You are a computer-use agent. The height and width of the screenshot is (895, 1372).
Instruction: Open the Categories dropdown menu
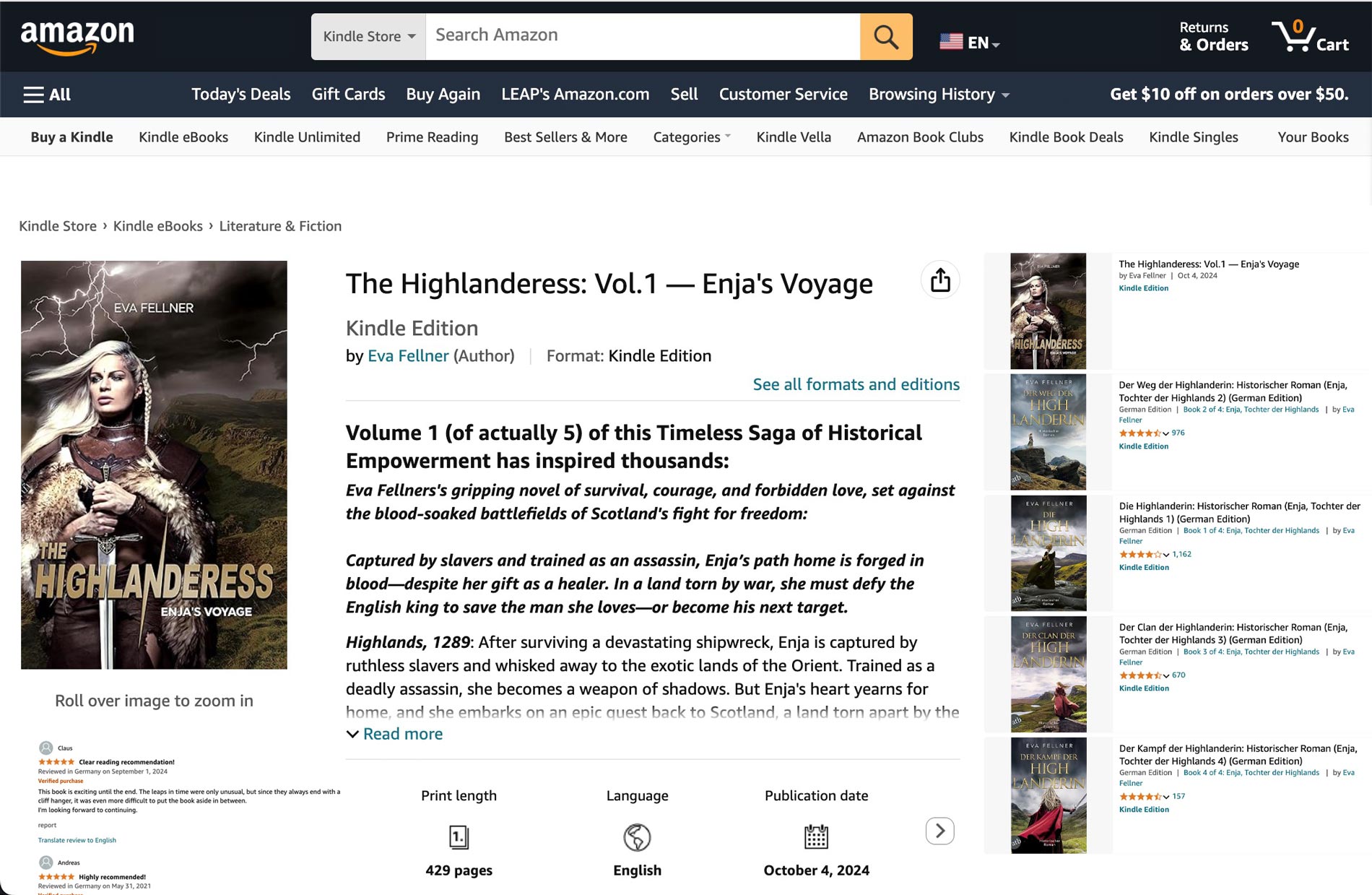tap(691, 137)
